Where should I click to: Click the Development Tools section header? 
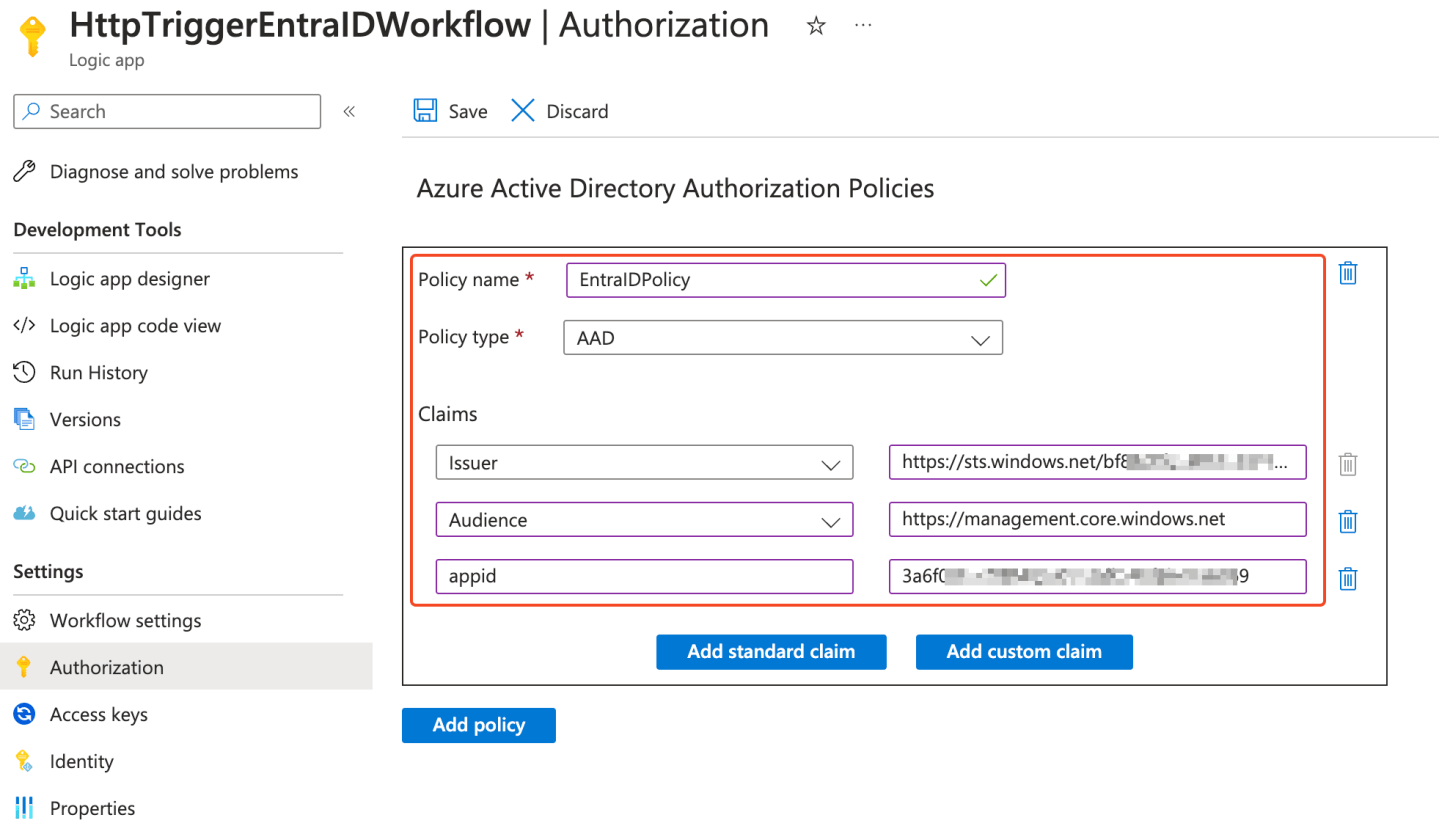(x=97, y=230)
